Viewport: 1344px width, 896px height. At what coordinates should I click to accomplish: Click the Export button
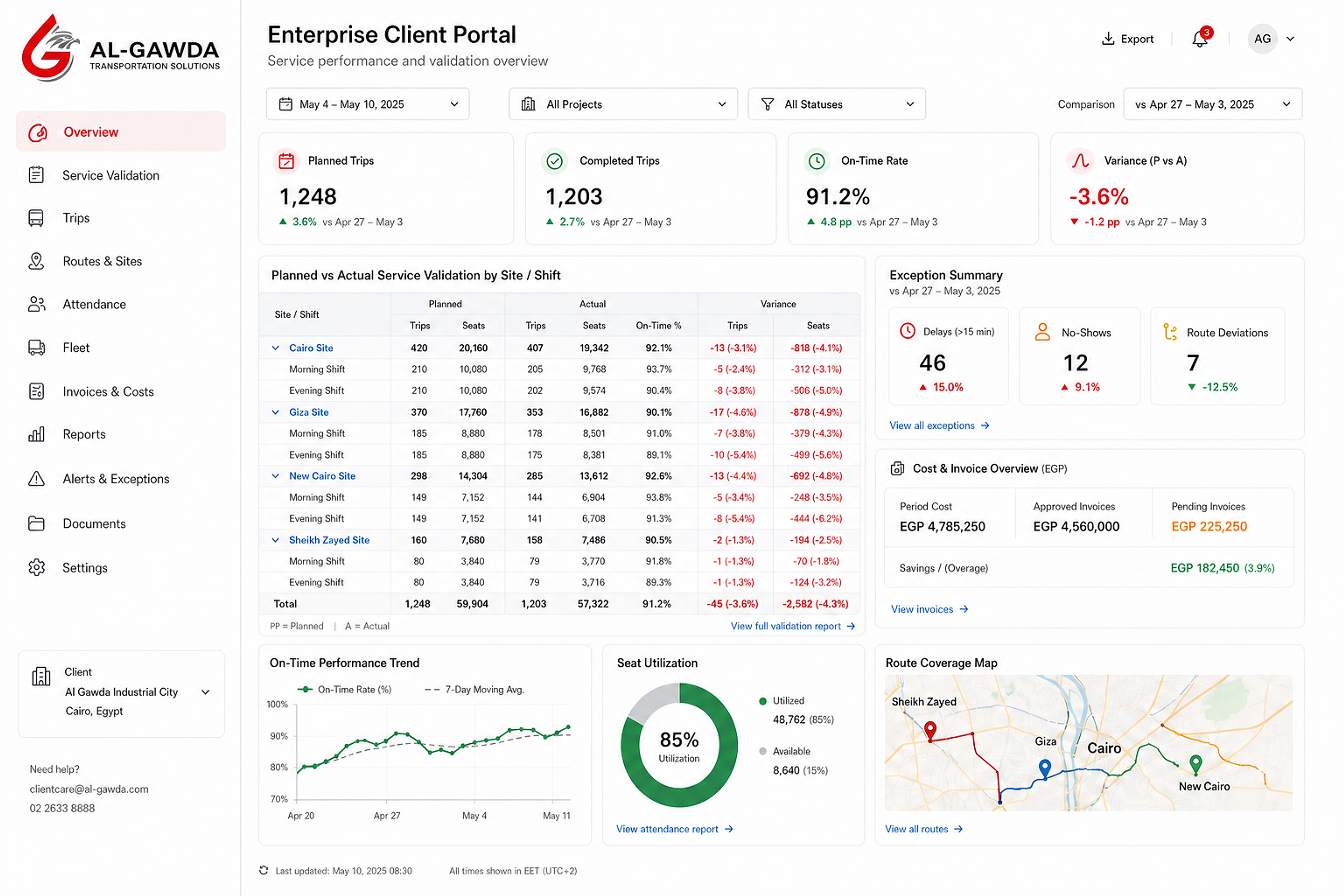(1127, 39)
